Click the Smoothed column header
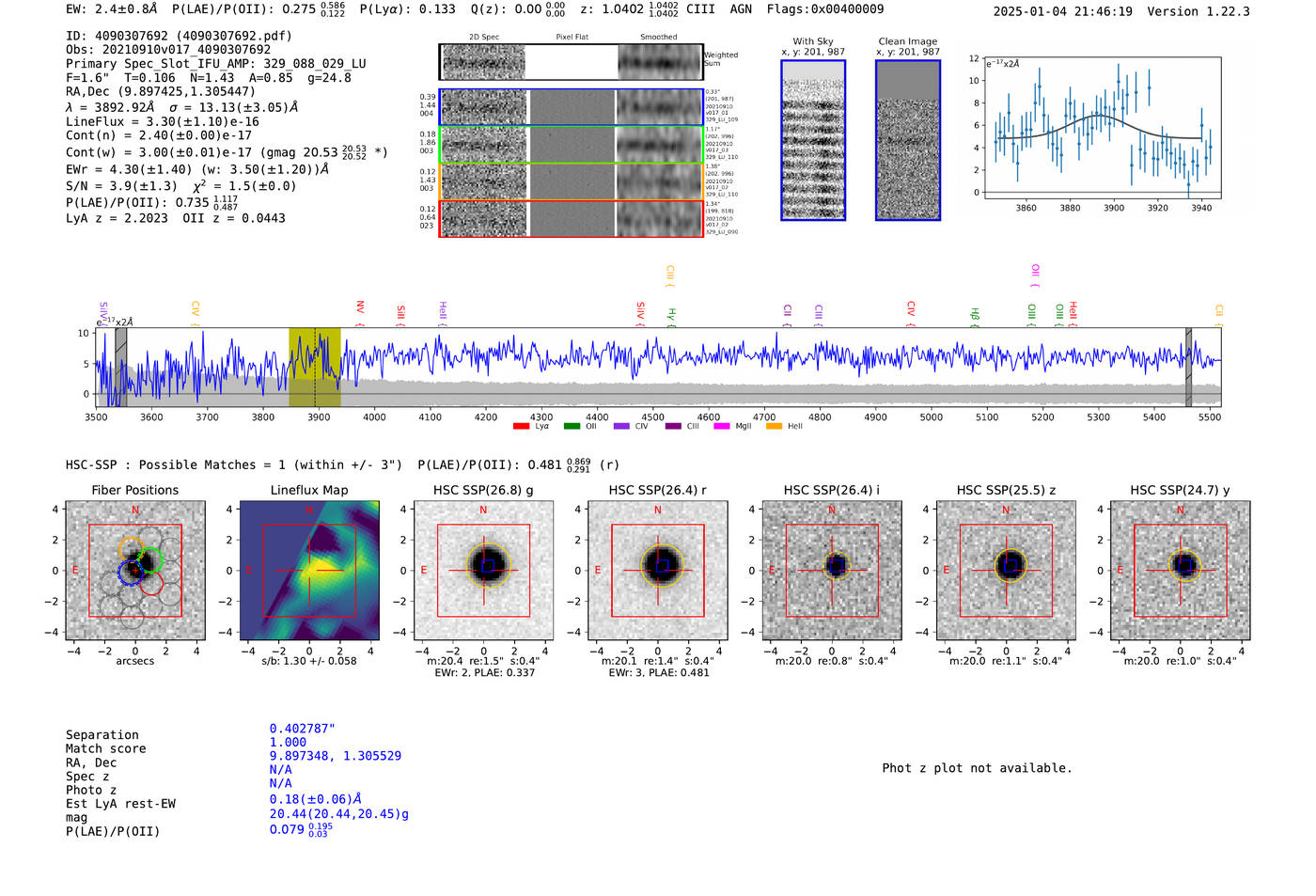This screenshot has width=1316, height=896. tap(658, 38)
